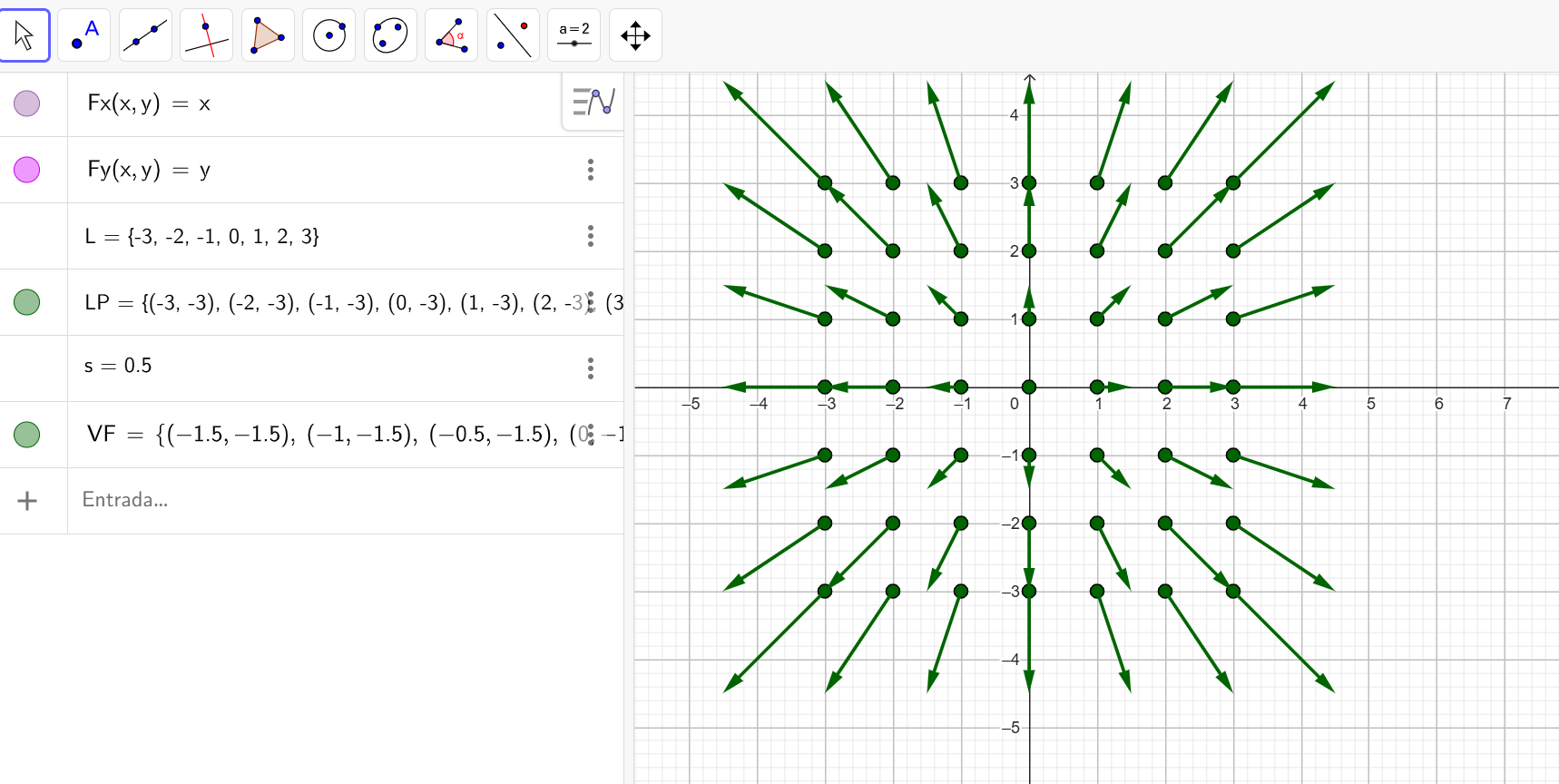Select the Reflect about Line tool
The image size is (1559, 784).
coord(513,35)
